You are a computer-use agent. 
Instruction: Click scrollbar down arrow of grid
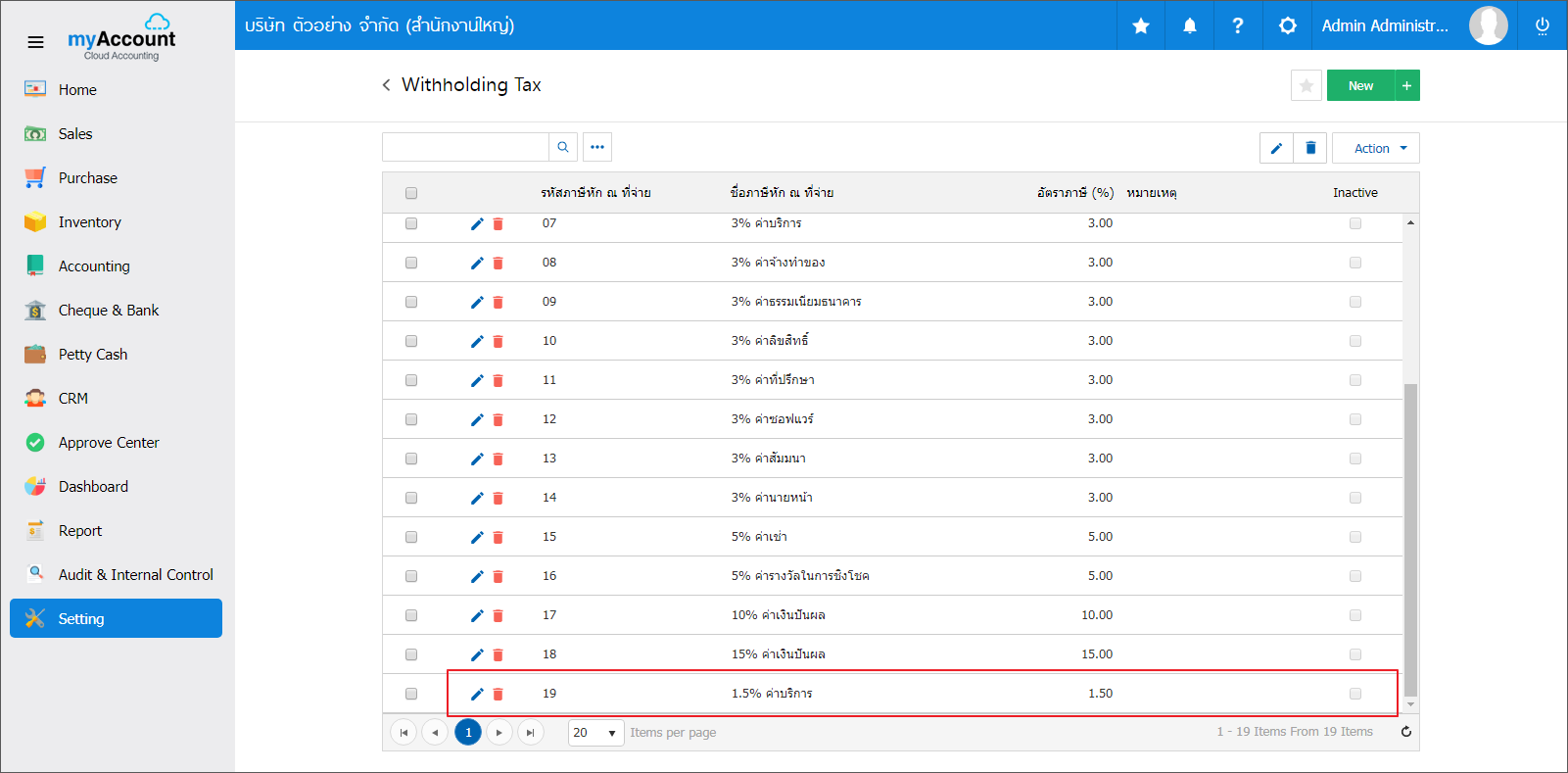1410,704
